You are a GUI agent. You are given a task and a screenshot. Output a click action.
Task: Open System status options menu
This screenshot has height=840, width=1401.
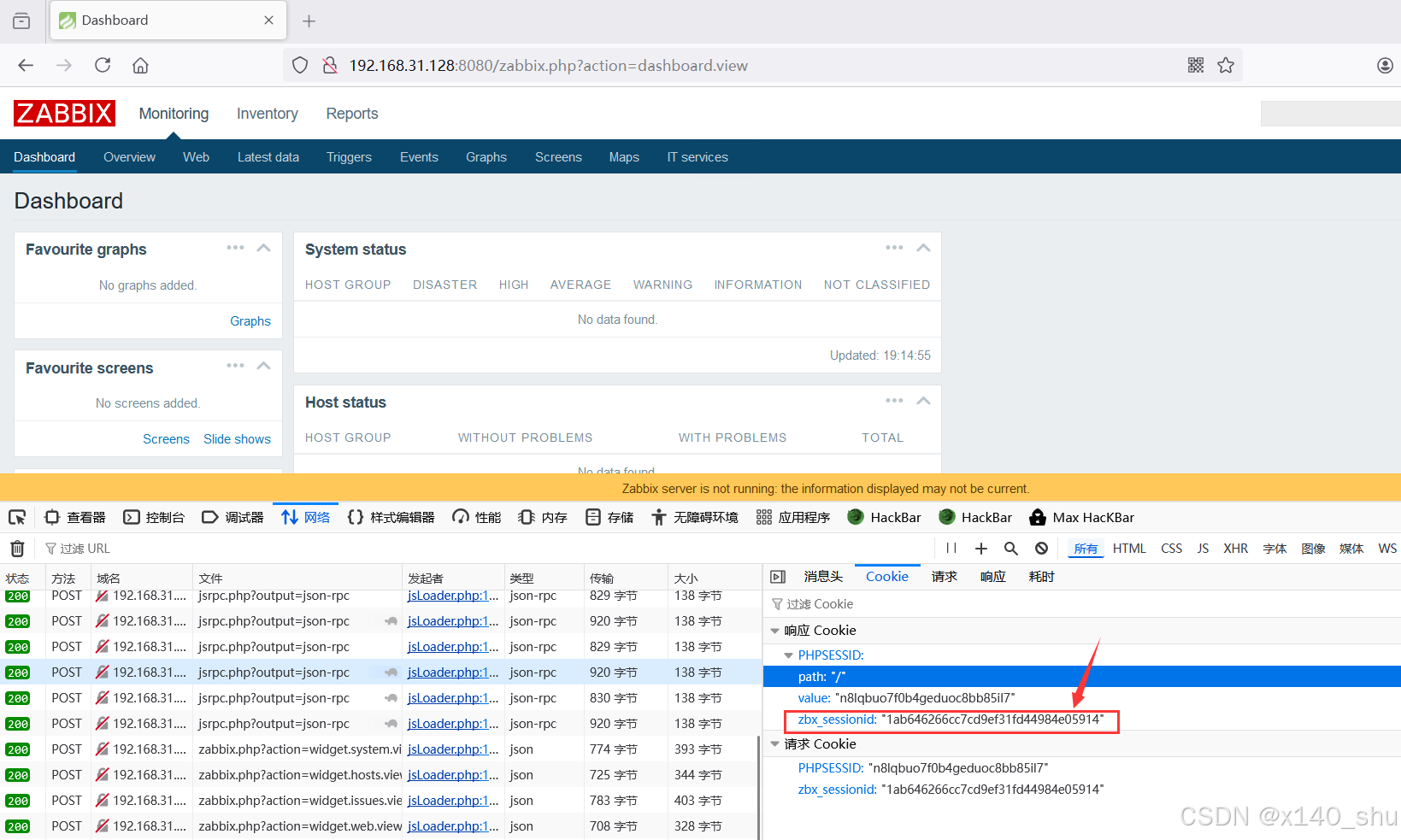click(x=894, y=248)
